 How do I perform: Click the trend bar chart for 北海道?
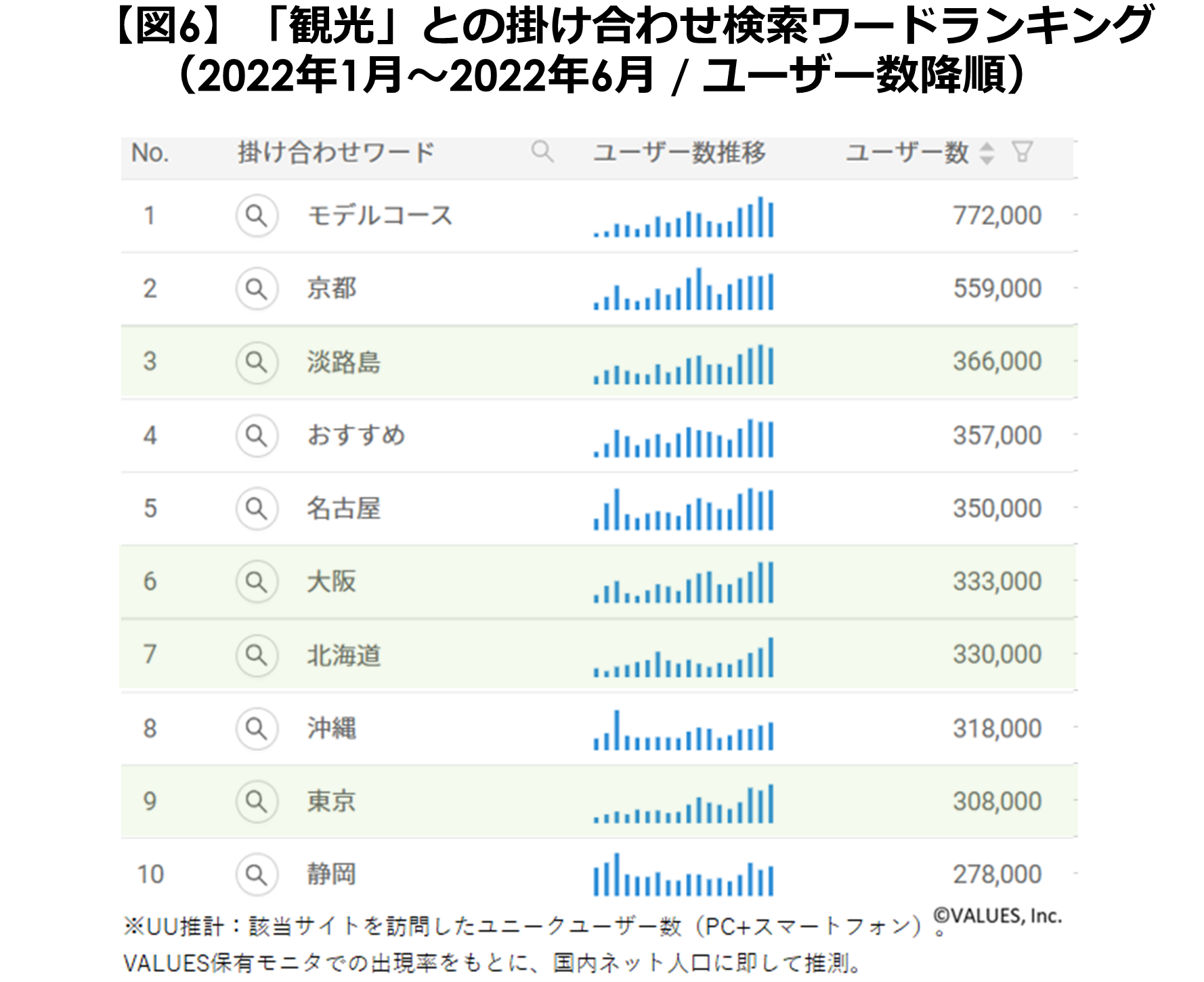683,658
